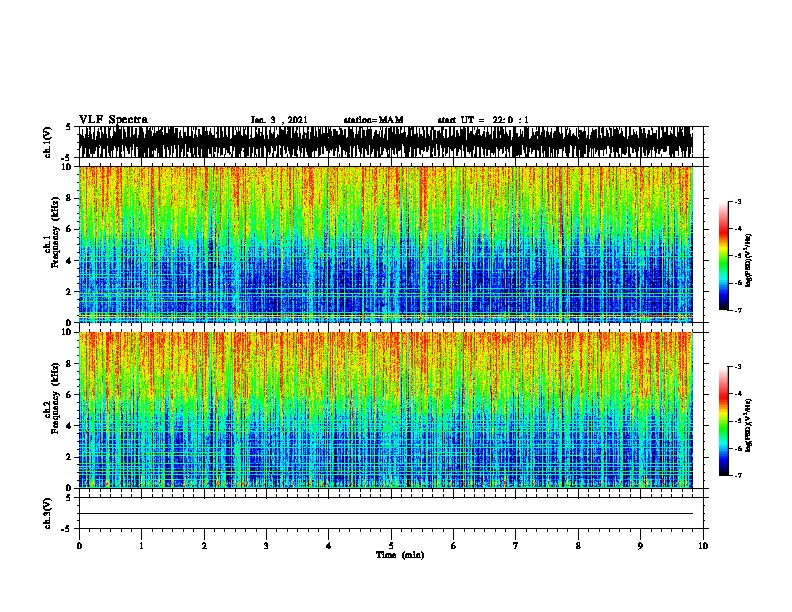Screen dimensions: 792x612
Task: Click the 'ch.3(V)' axis label
Action: (x=48, y=513)
